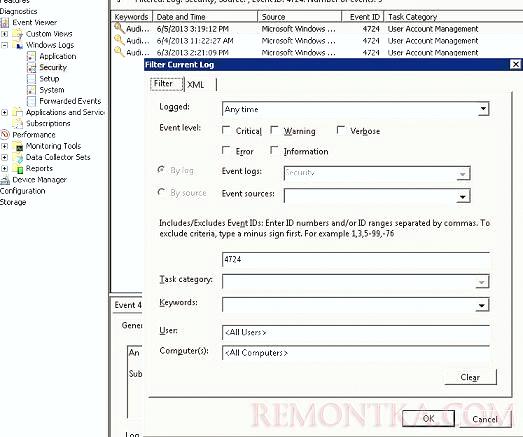Click the Computer(s) input field
This screenshot has width=523, height=437.
(x=356, y=353)
